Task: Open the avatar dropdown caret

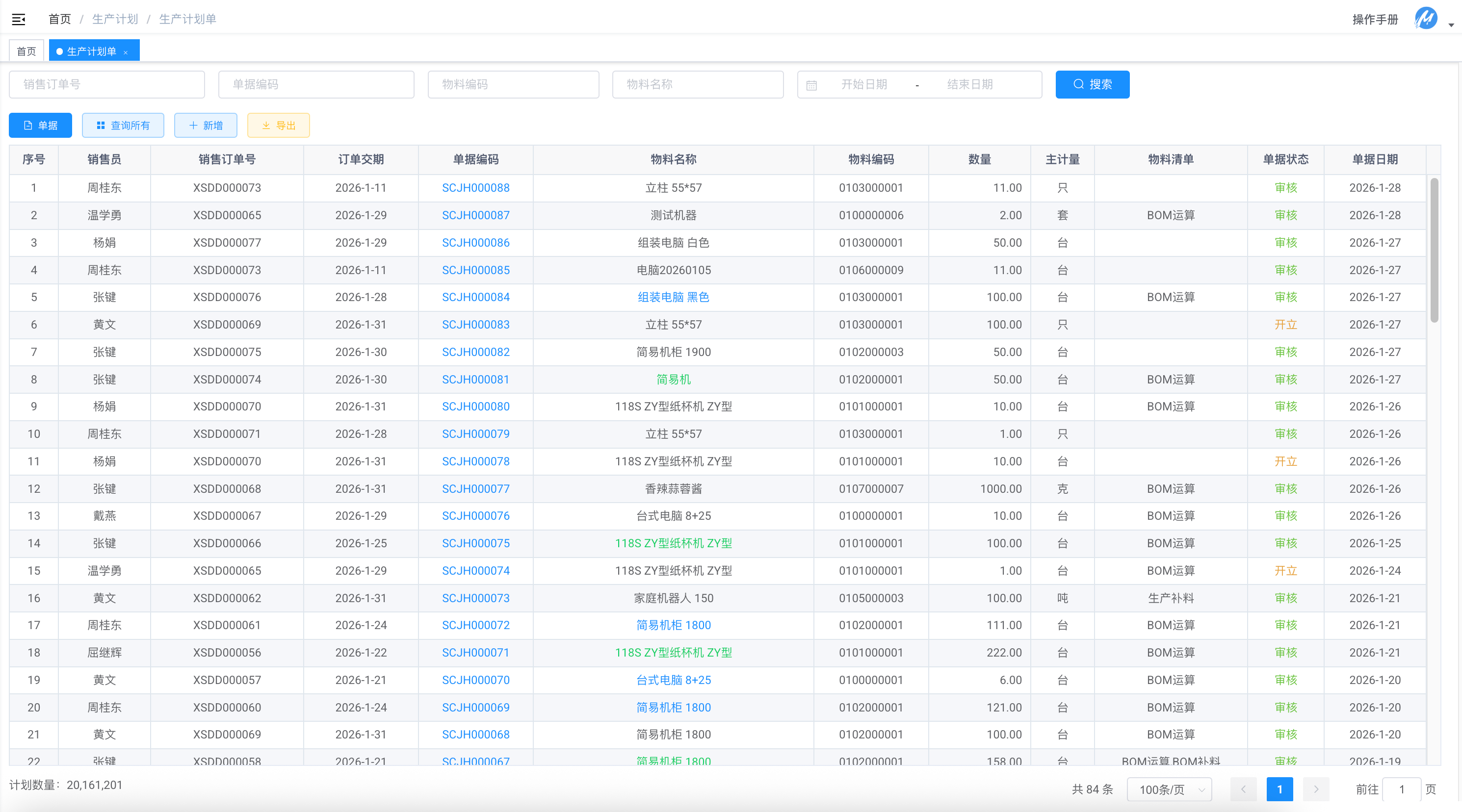Action: (x=1451, y=25)
